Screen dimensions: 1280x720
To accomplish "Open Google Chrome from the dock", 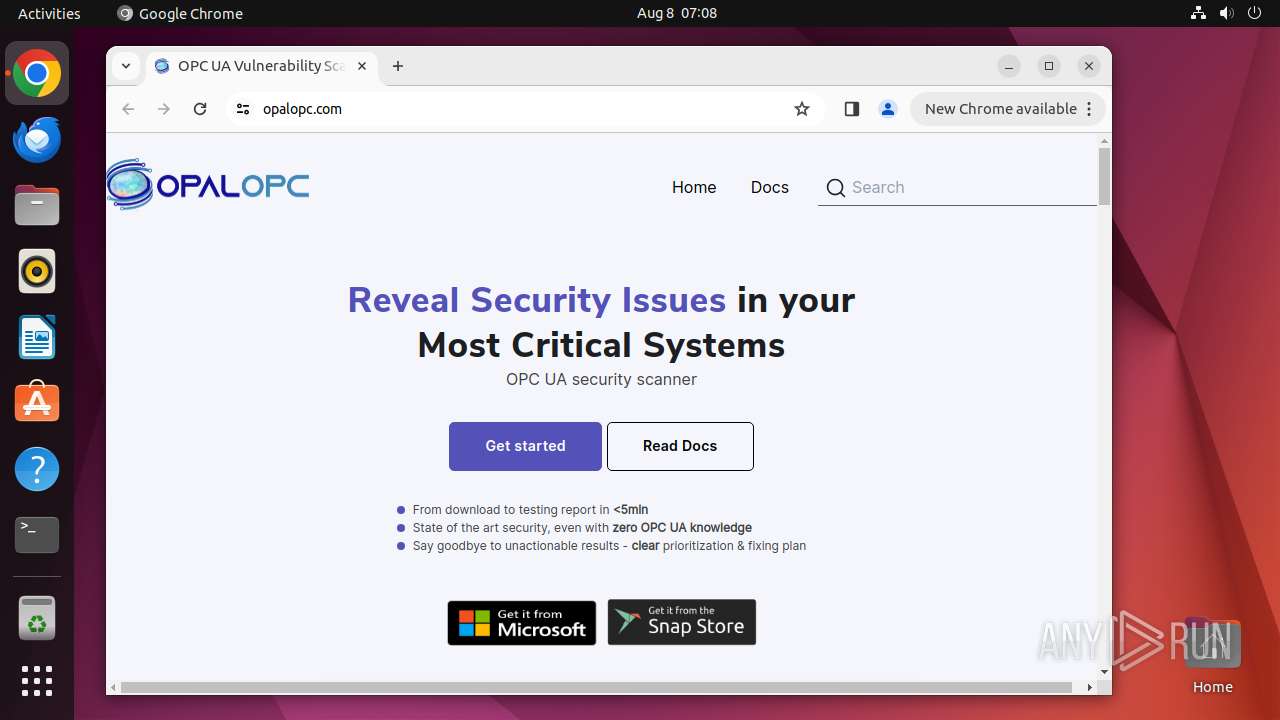I will tap(37, 73).
